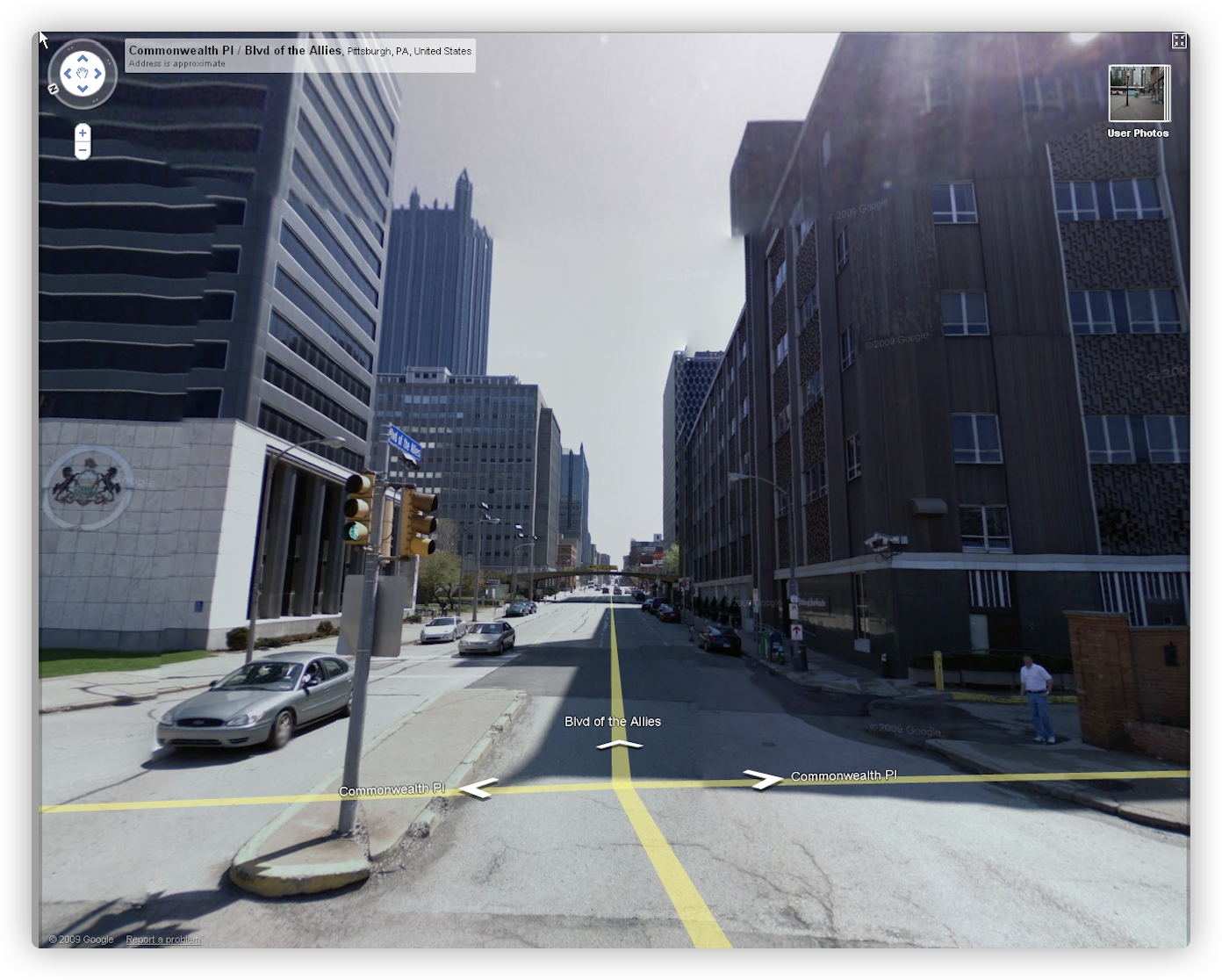The image size is (1222, 980).
Task: Rotate right using the compass right arrow
Action: (x=97, y=74)
